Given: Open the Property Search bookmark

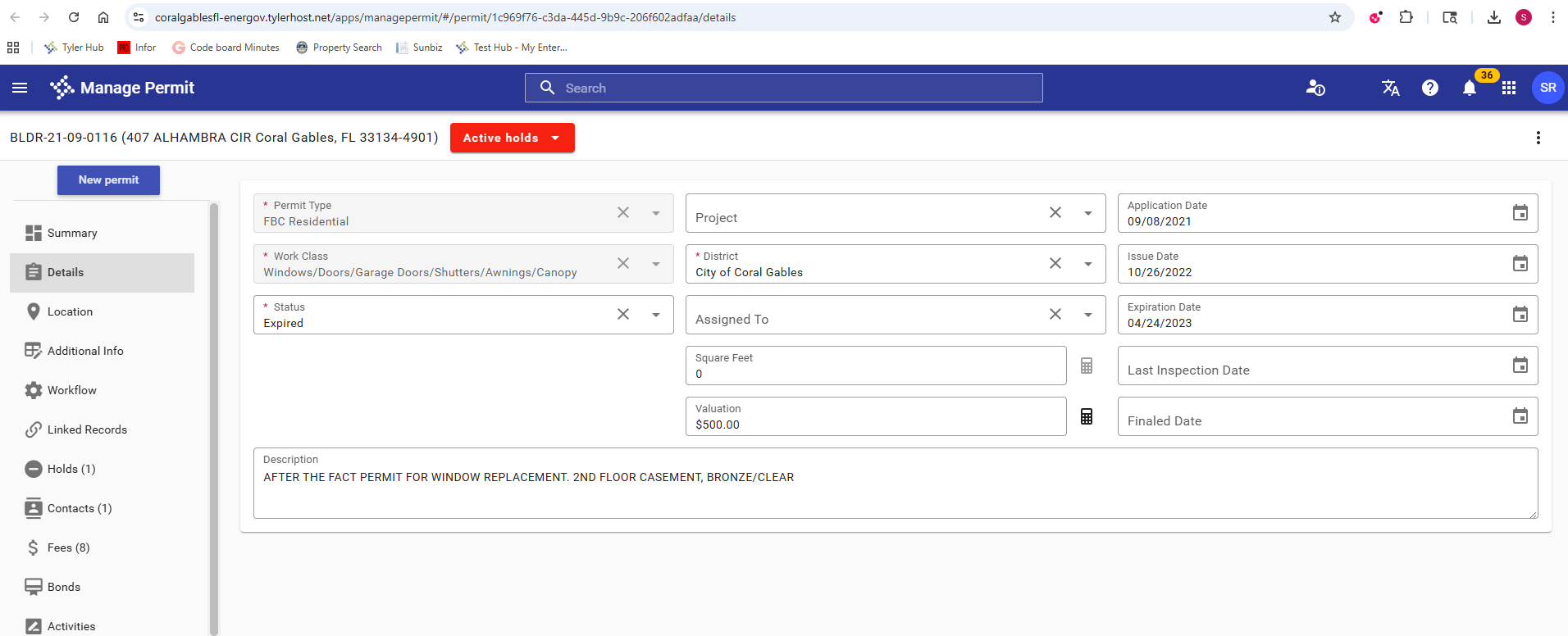Looking at the screenshot, I should point(339,48).
